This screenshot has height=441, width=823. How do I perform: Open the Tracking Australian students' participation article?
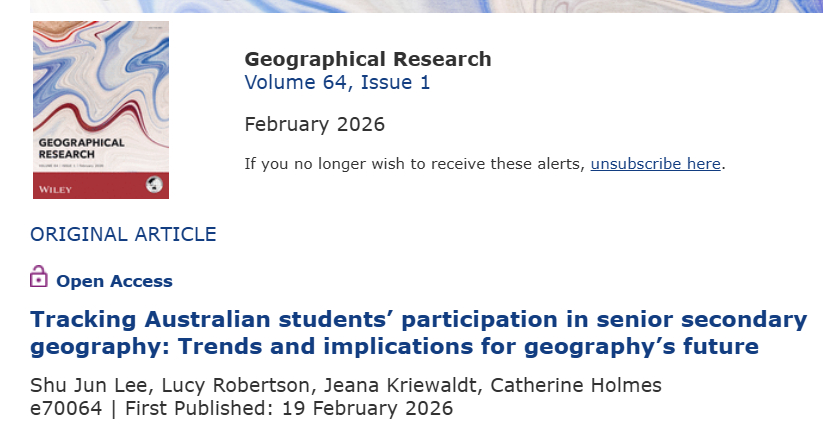point(418,333)
